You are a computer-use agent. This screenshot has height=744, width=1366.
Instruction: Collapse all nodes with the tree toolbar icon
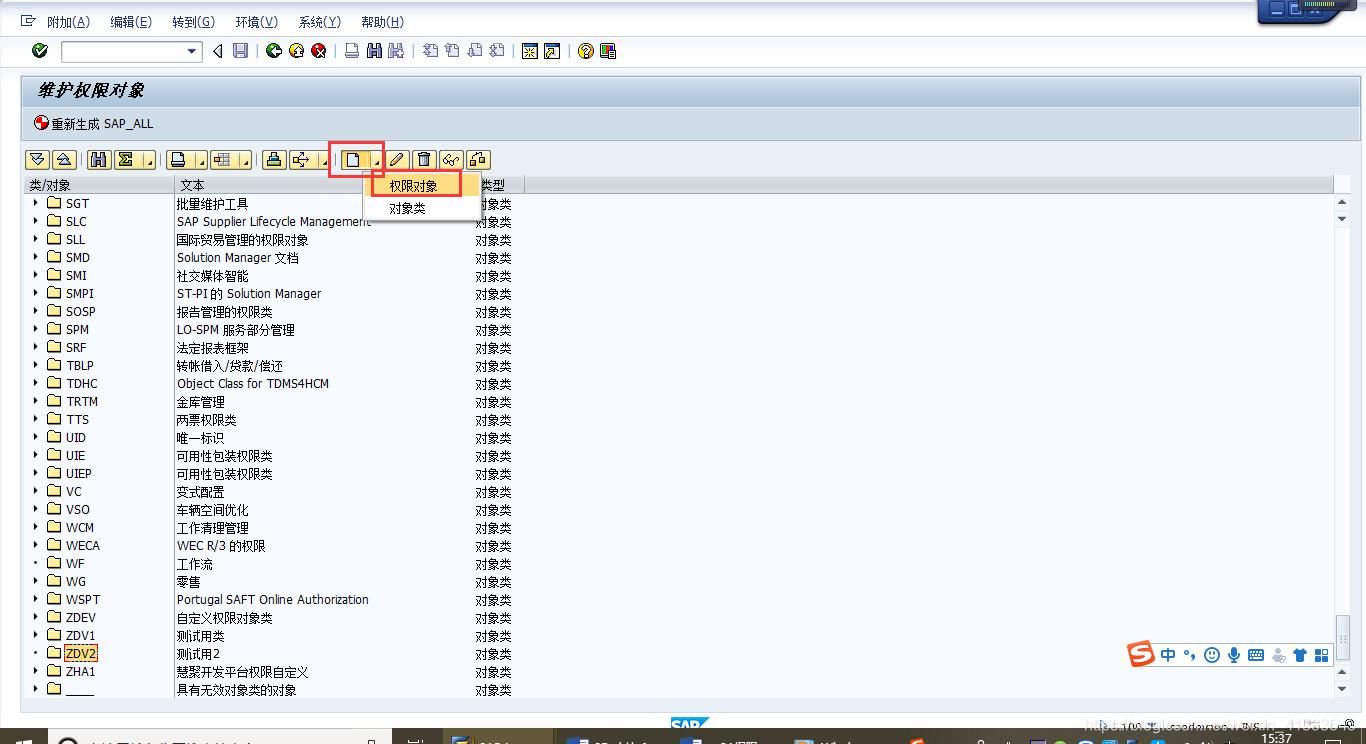pos(64,159)
